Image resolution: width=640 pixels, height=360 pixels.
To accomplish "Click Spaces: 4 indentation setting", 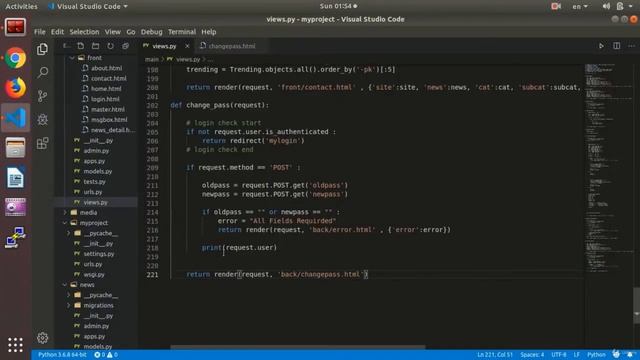I will click(x=532, y=355).
